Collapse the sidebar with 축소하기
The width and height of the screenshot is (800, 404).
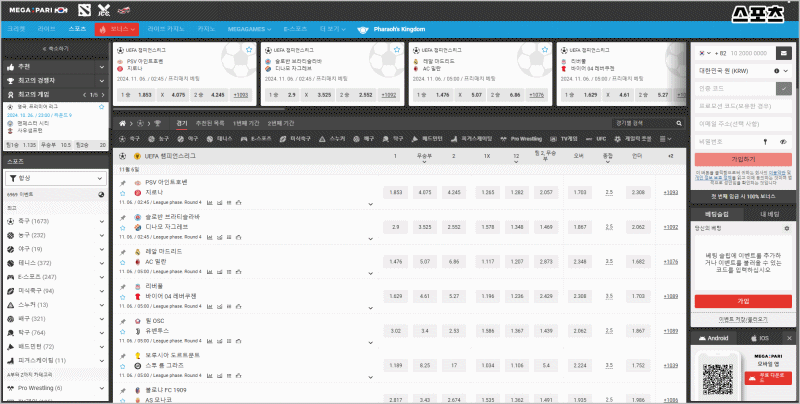pos(56,48)
